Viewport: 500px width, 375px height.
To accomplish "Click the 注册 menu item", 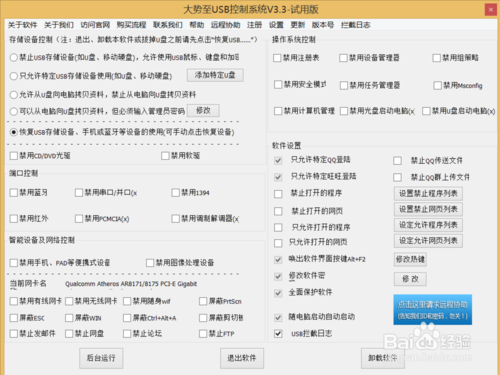I will pyautogui.click(x=254, y=25).
